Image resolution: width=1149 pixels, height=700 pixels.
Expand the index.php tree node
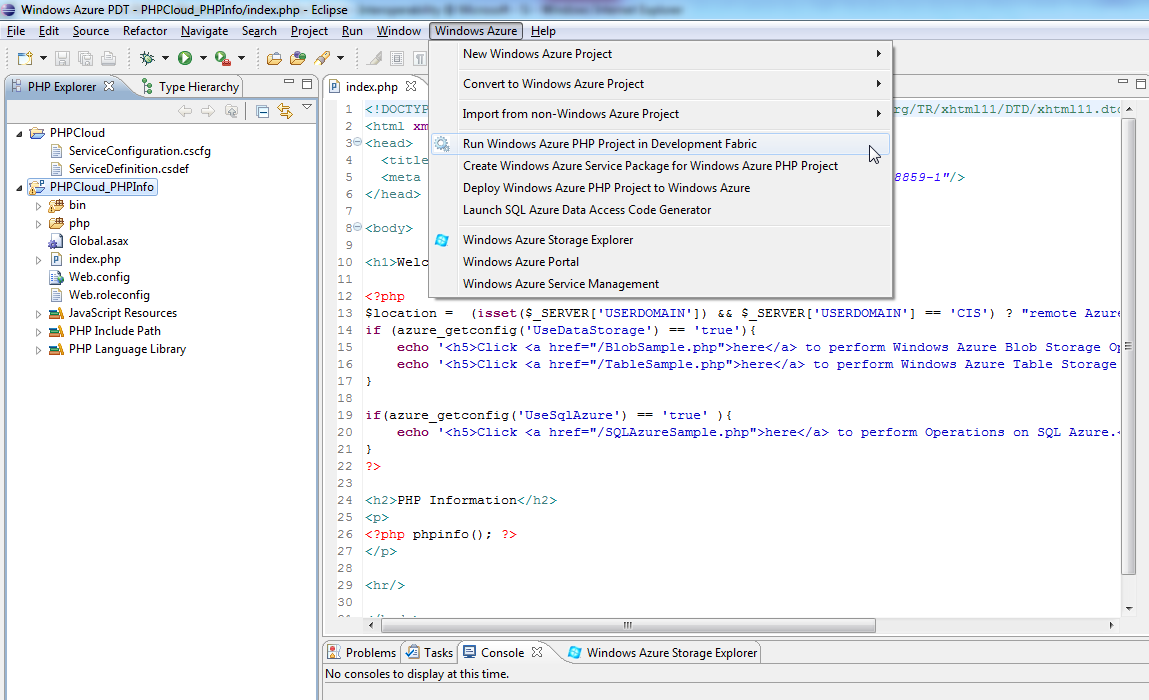point(38,259)
